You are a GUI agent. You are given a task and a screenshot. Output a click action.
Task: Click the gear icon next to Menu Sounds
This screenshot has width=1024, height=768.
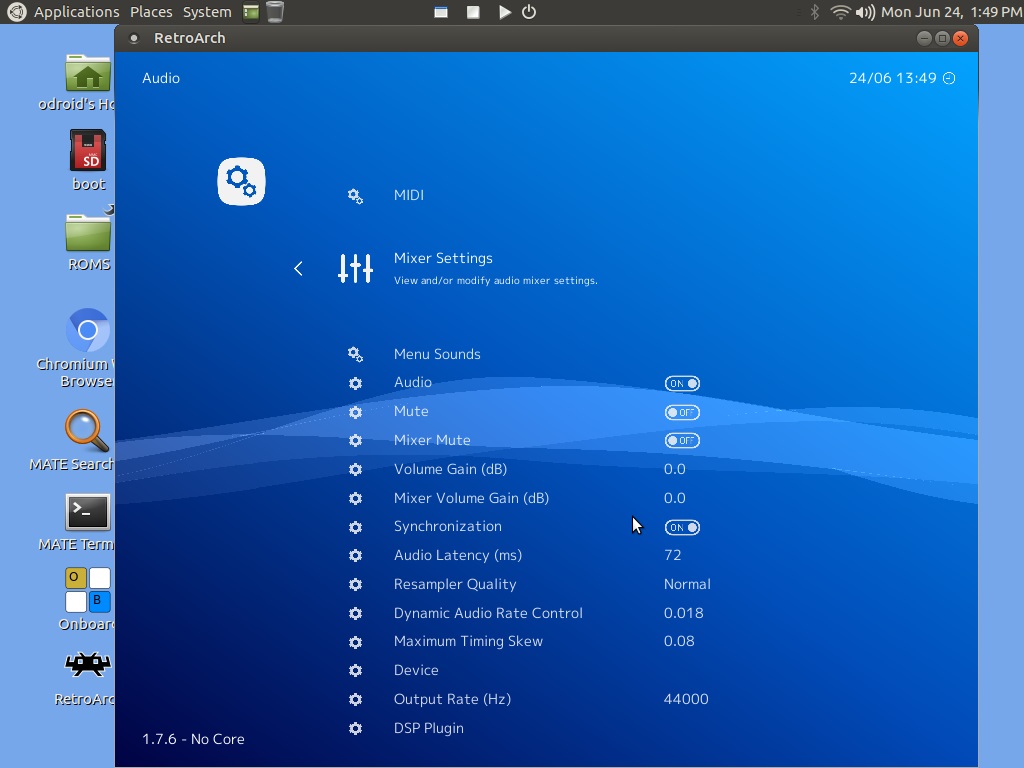(355, 354)
